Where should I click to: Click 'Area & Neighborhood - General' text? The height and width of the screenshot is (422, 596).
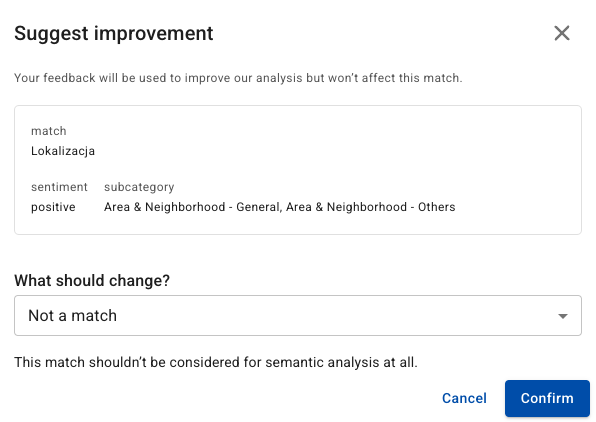click(193, 207)
